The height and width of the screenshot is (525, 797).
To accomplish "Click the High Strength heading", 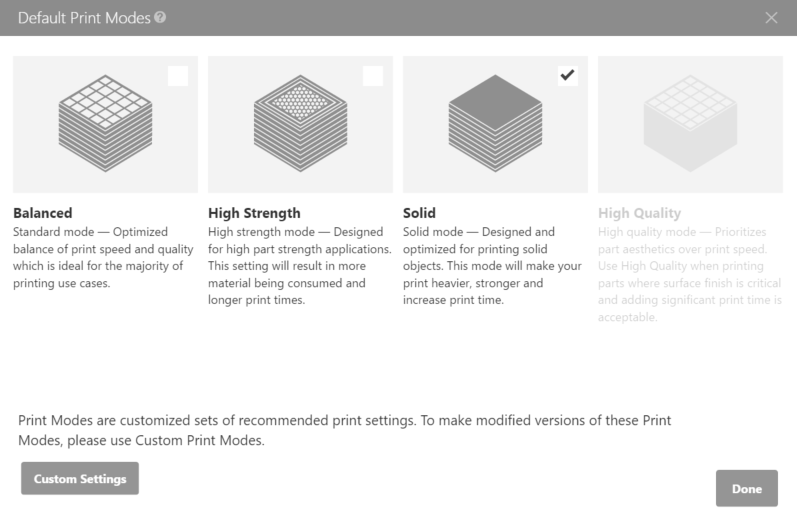I will coord(254,213).
